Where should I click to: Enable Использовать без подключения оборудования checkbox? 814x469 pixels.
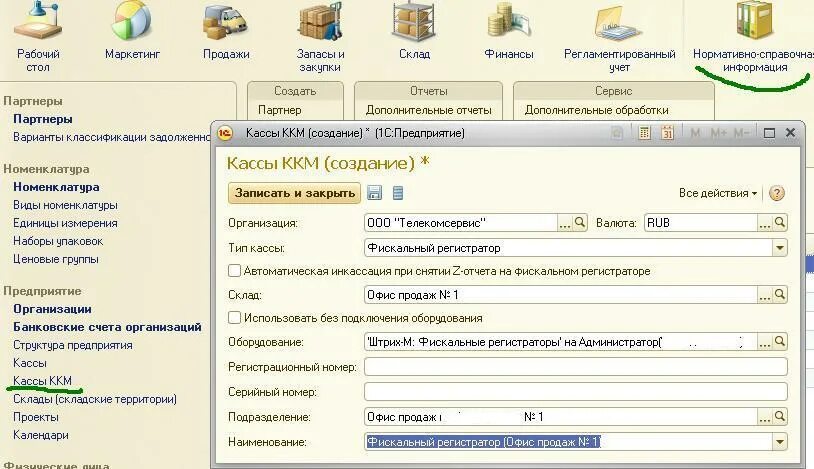pyautogui.click(x=234, y=317)
